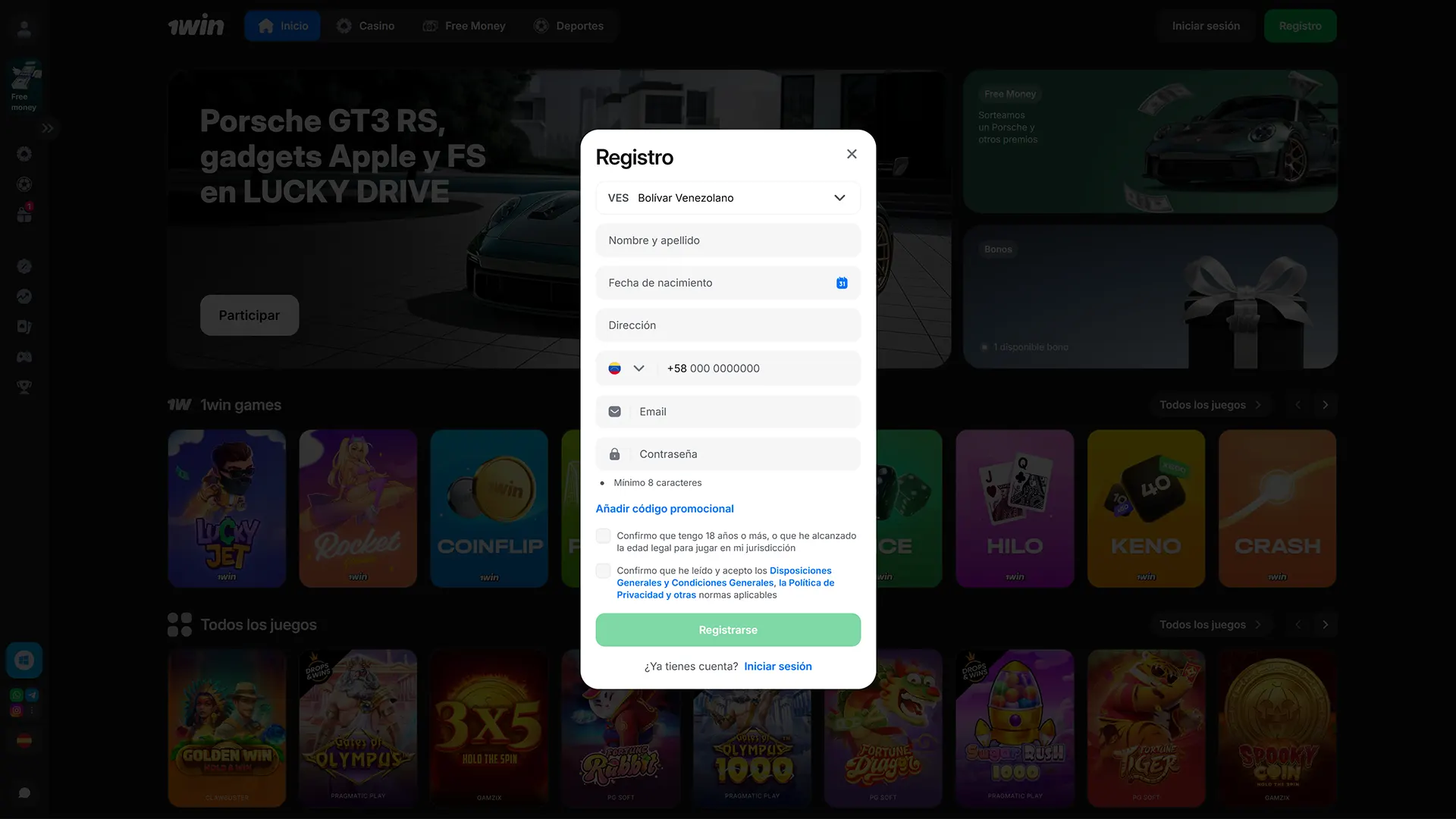Image resolution: width=1456 pixels, height=819 pixels.
Task: Open the user profile icon in sidebar
Action: click(x=24, y=29)
